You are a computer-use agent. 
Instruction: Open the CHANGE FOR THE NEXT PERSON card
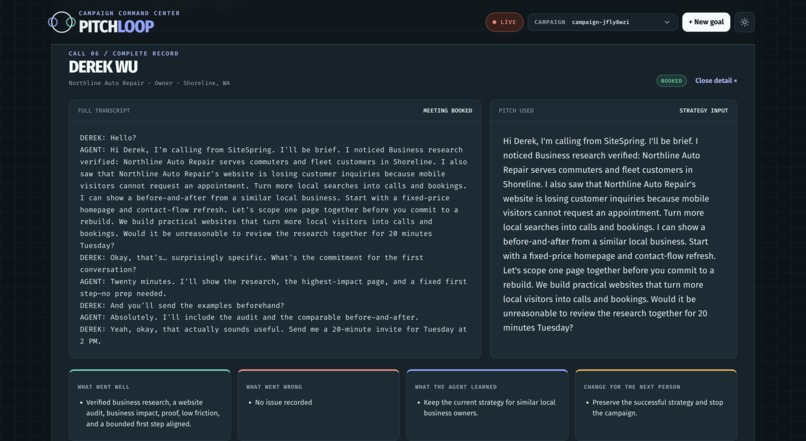(656, 405)
